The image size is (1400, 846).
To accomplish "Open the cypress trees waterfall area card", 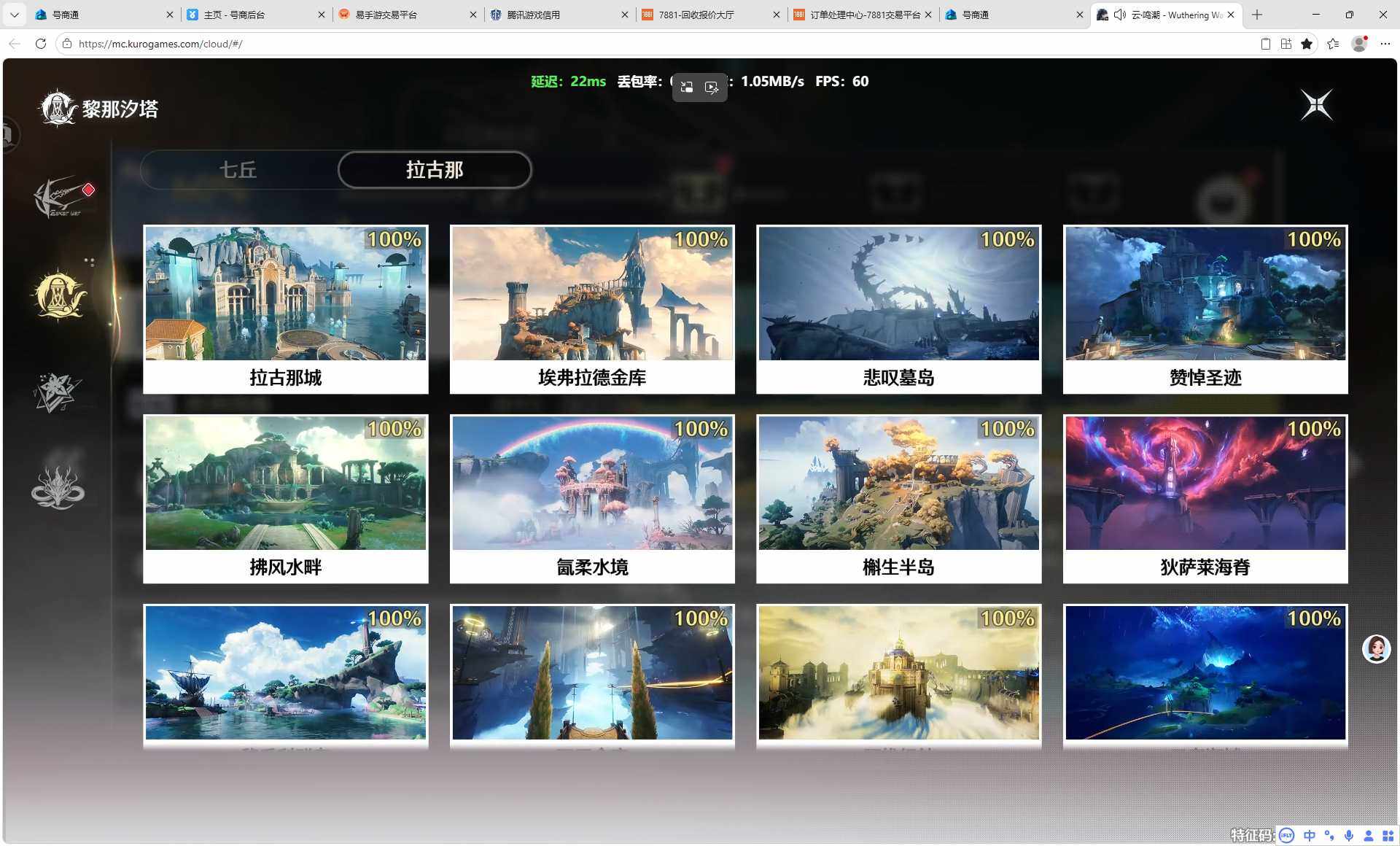I will coord(592,675).
